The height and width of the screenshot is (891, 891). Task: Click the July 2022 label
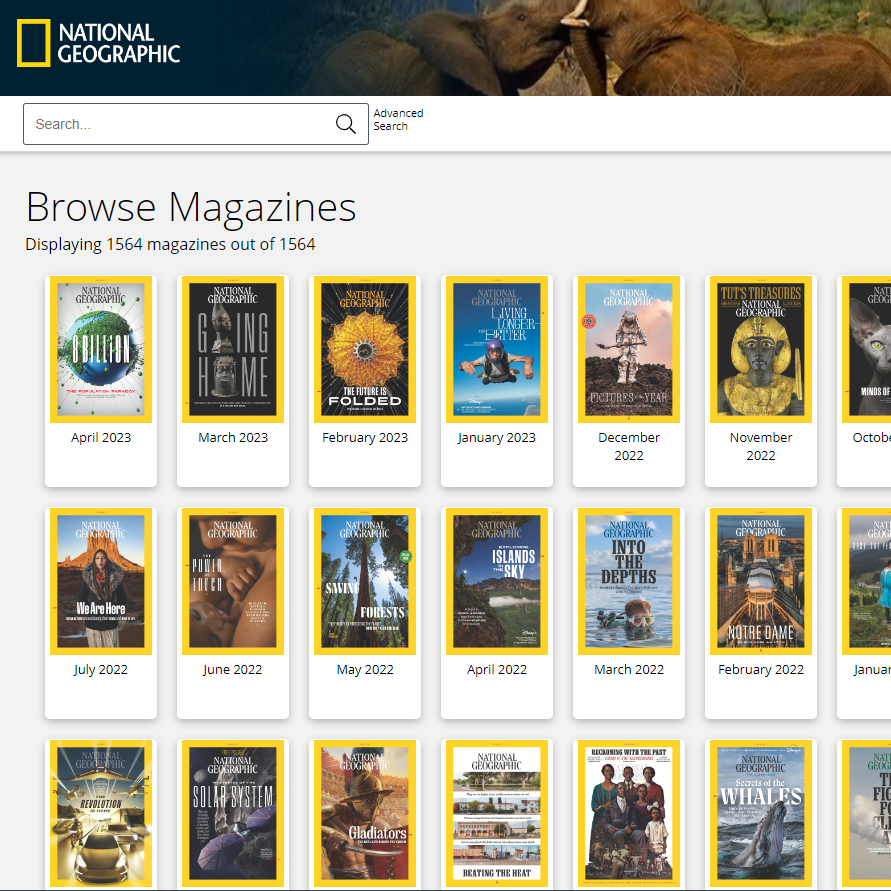click(101, 669)
